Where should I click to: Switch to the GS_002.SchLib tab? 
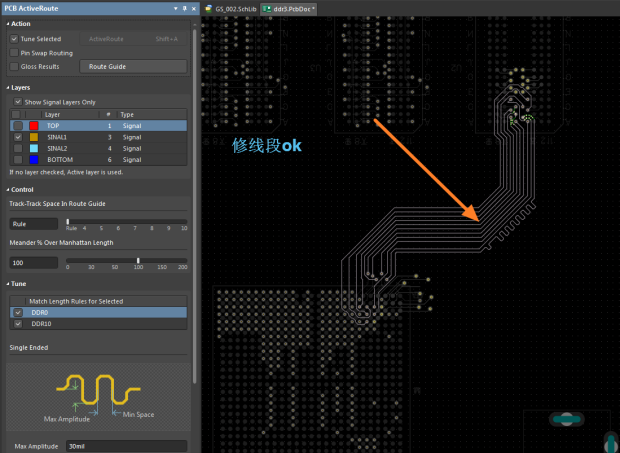[231, 9]
